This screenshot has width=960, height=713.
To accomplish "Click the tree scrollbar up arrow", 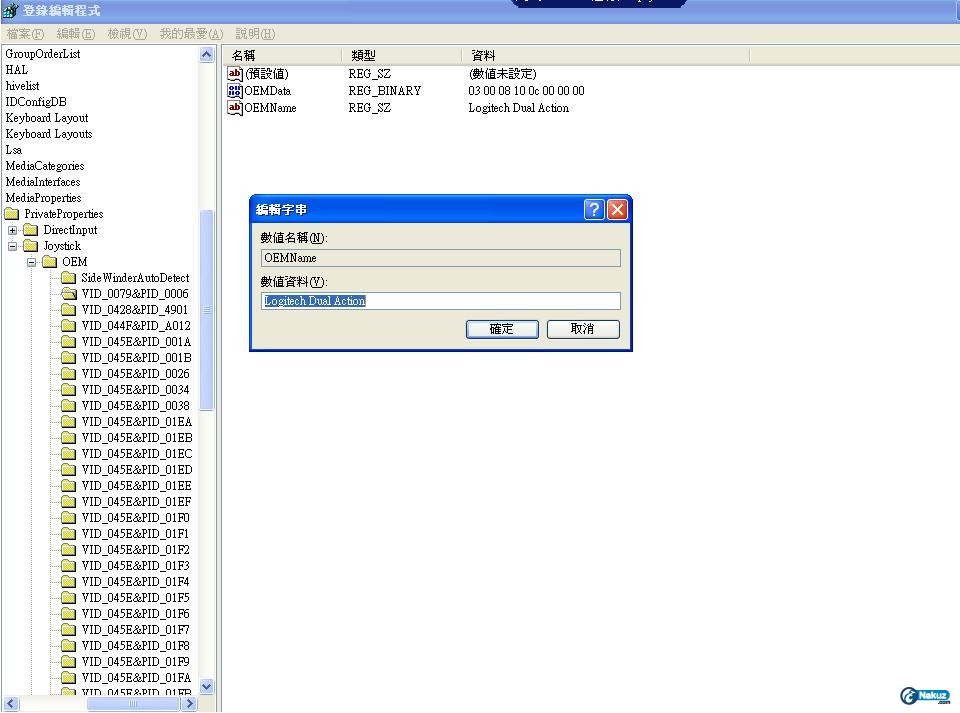I will pos(207,55).
